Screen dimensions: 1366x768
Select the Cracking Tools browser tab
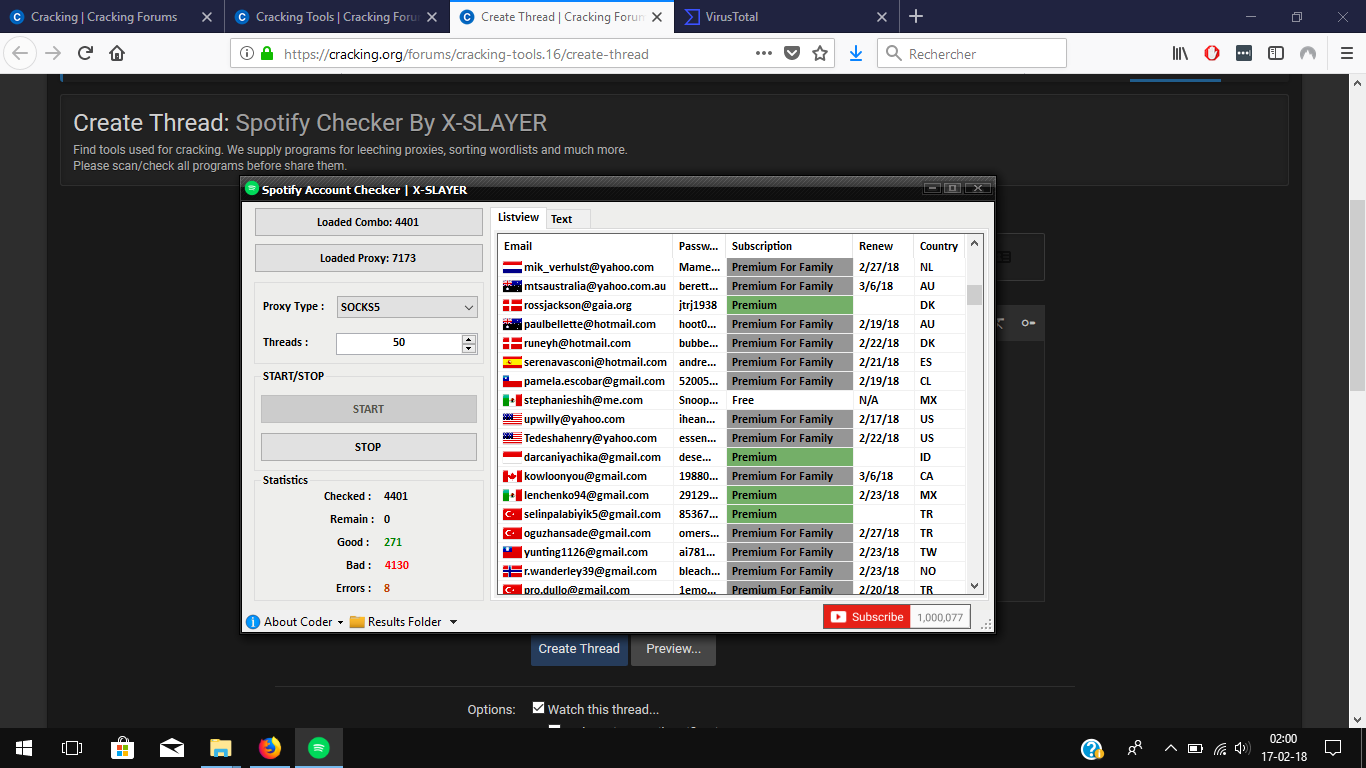[336, 16]
